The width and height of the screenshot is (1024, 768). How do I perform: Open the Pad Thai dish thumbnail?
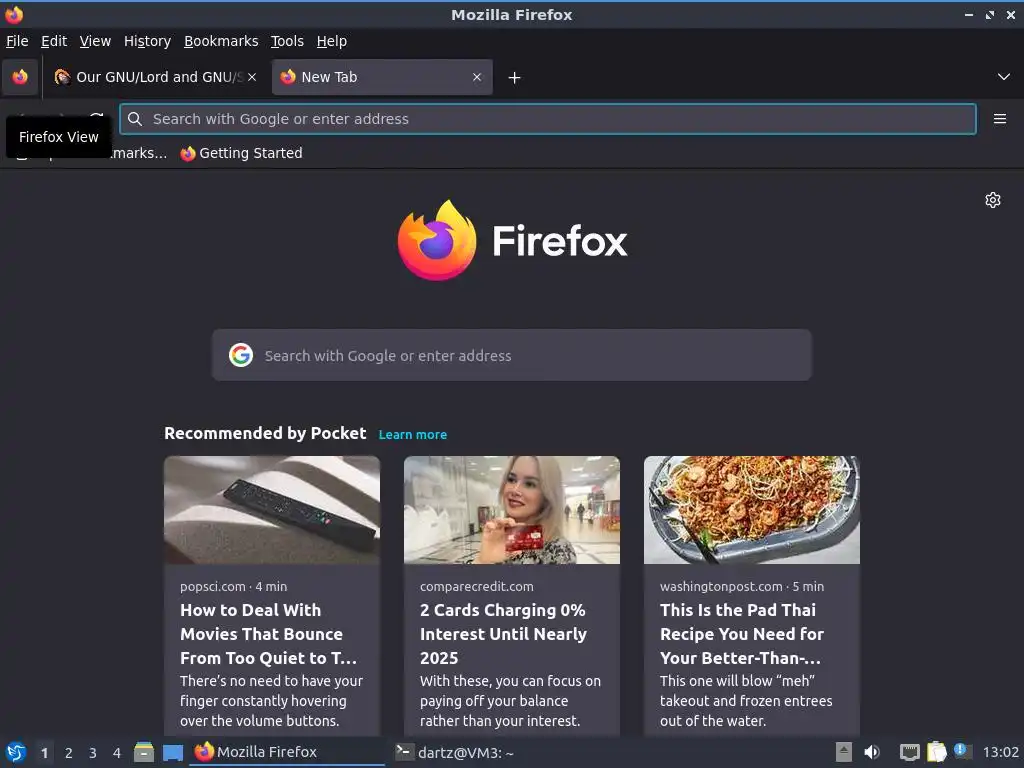[752, 510]
